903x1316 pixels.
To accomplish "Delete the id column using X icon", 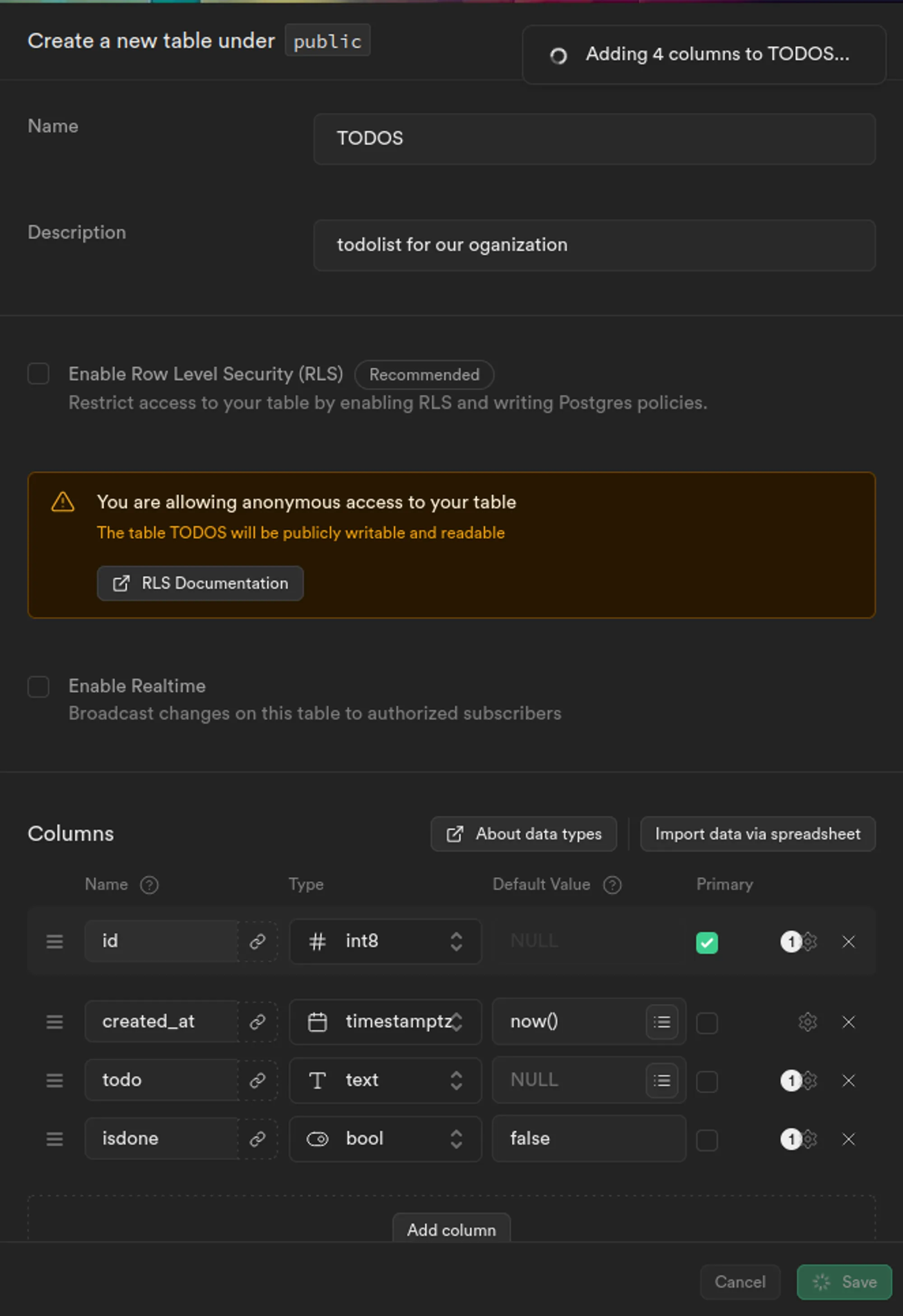I will 848,941.
